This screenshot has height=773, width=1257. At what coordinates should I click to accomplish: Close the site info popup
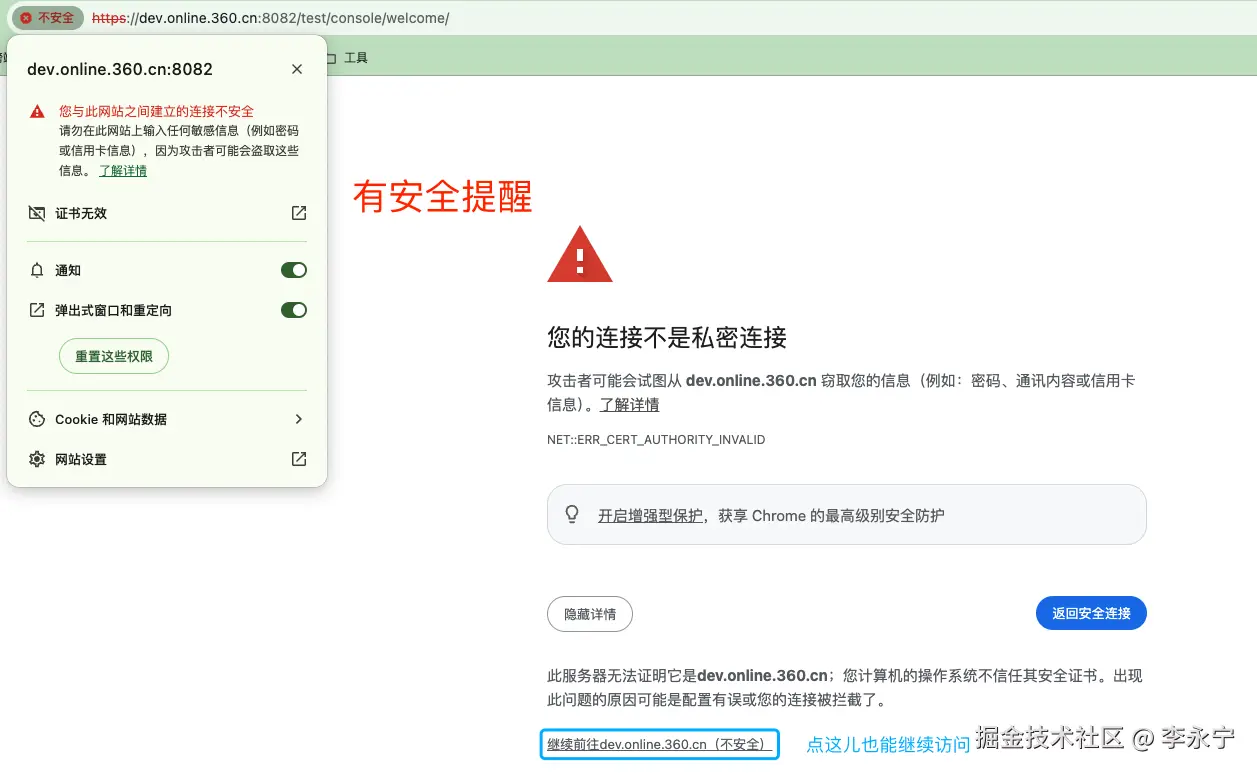tap(297, 69)
